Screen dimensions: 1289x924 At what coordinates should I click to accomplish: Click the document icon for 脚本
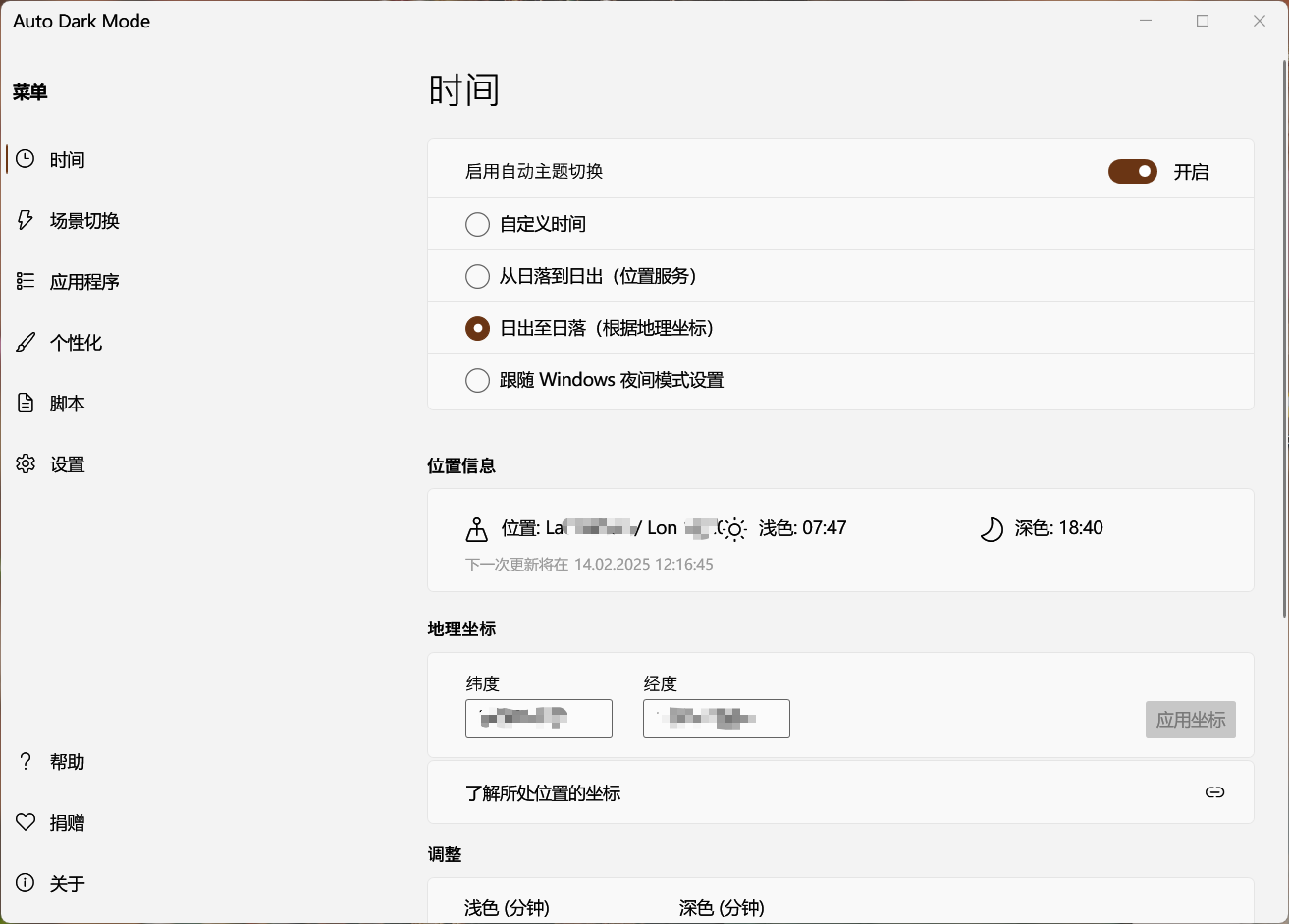(x=26, y=403)
